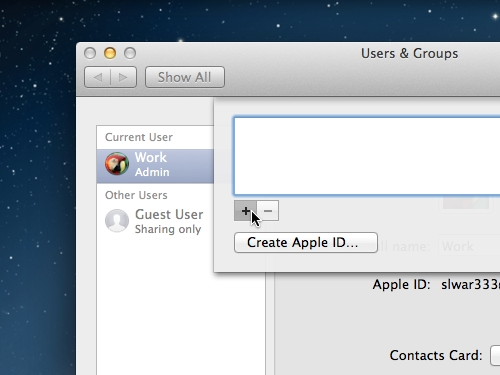Viewport: 500px width, 375px height.
Task: Click the Apple ID value slwar333
Action: (x=470, y=284)
